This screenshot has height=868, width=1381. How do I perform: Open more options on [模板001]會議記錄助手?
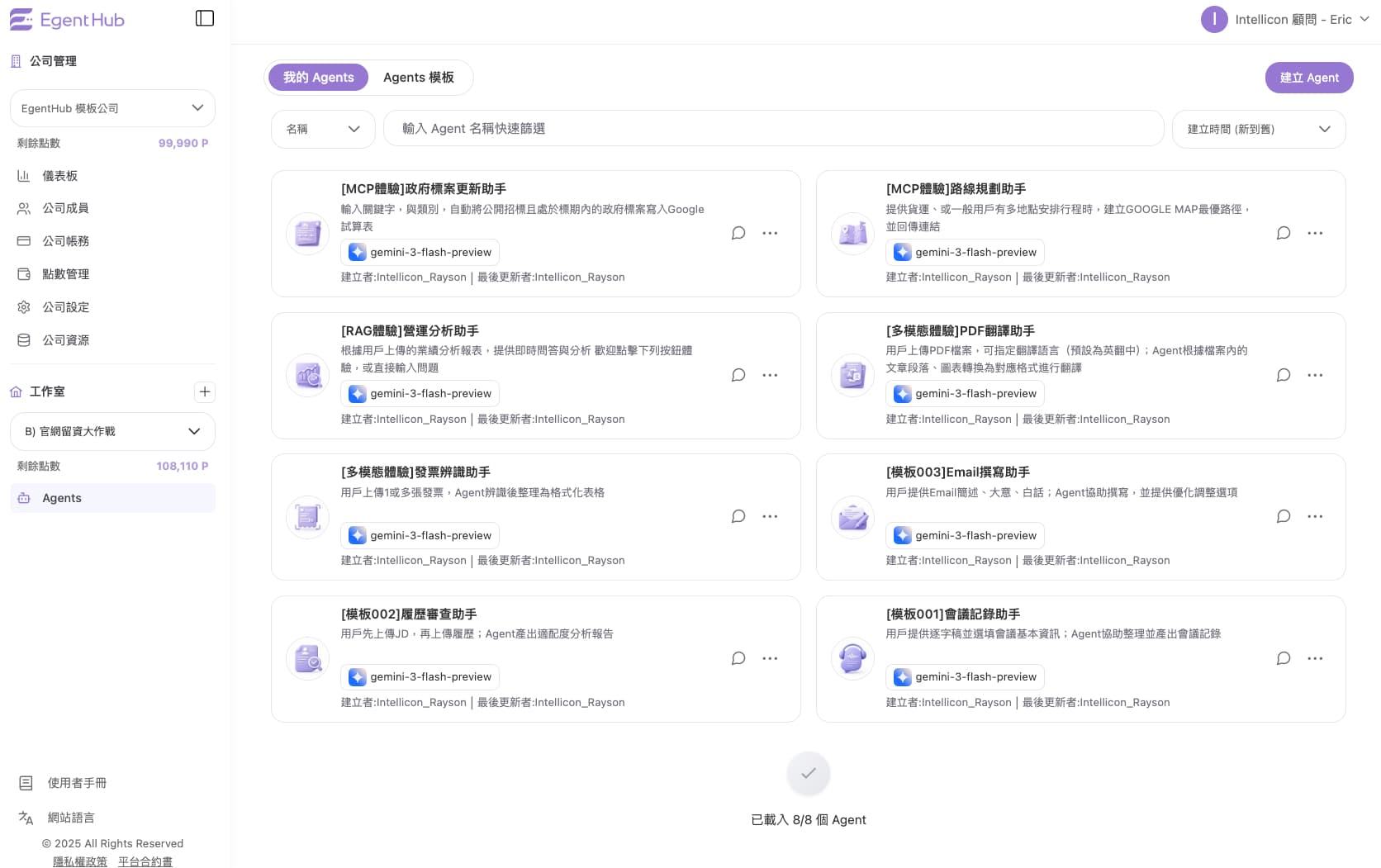1316,658
